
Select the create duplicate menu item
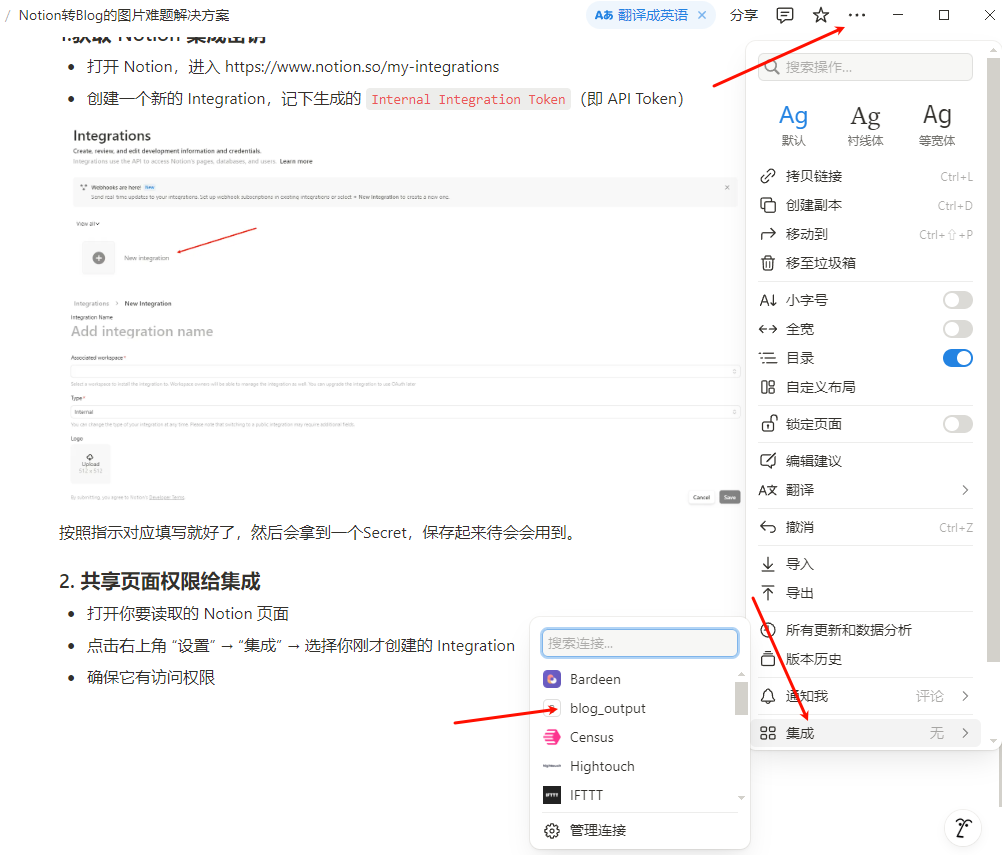(865, 205)
